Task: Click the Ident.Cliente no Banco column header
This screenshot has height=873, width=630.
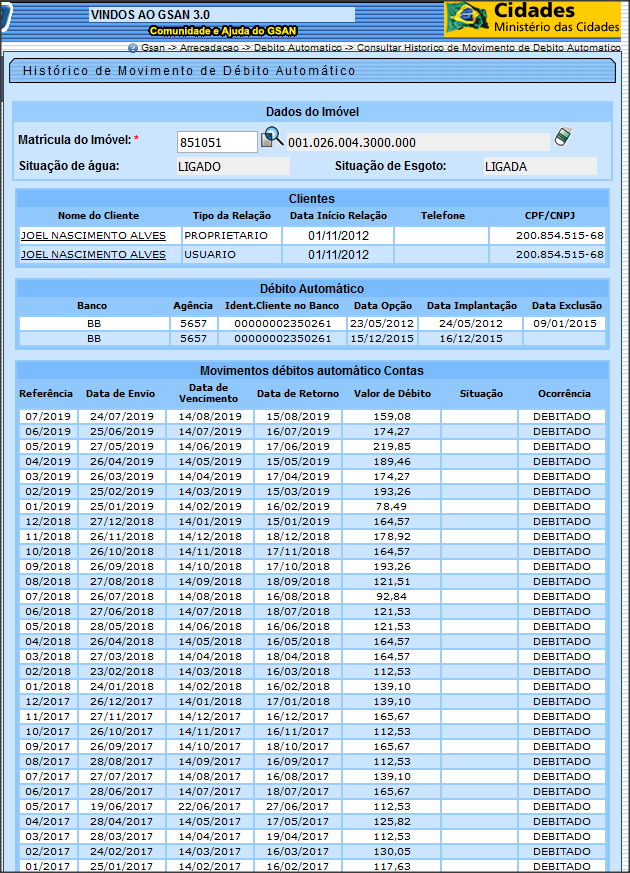Action: [282, 306]
